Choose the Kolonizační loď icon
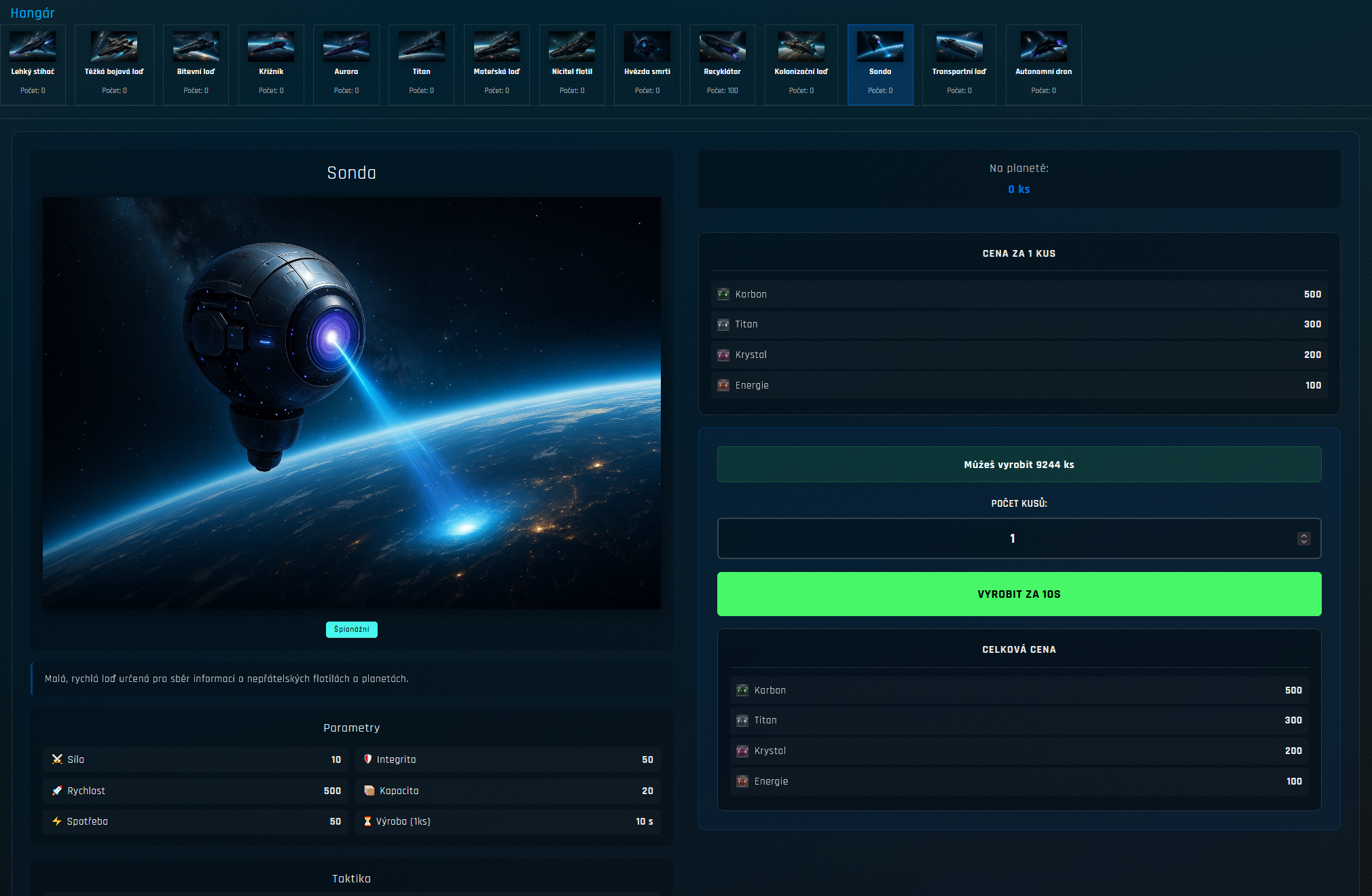 pyautogui.click(x=801, y=47)
